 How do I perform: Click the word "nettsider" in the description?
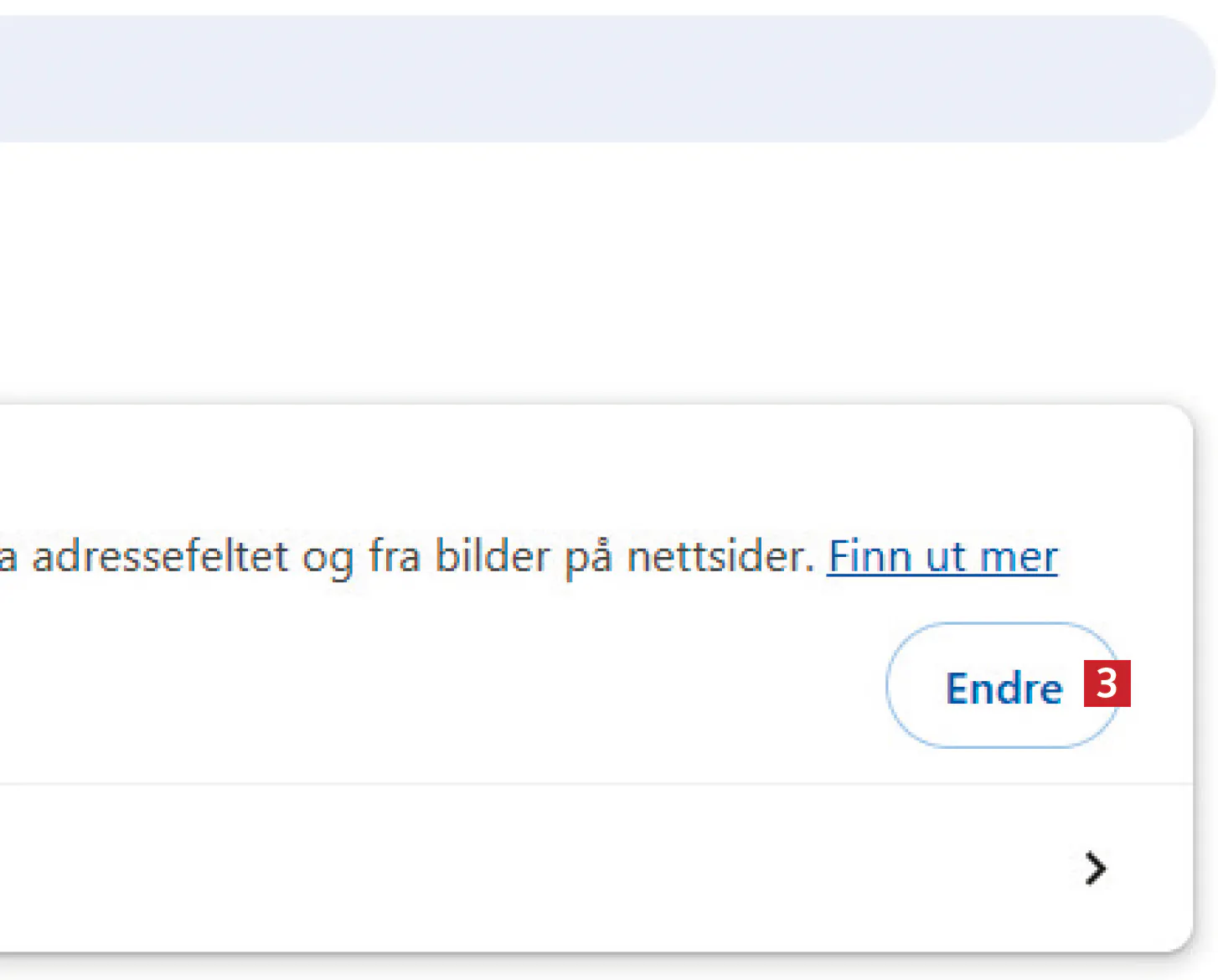[x=719, y=557]
